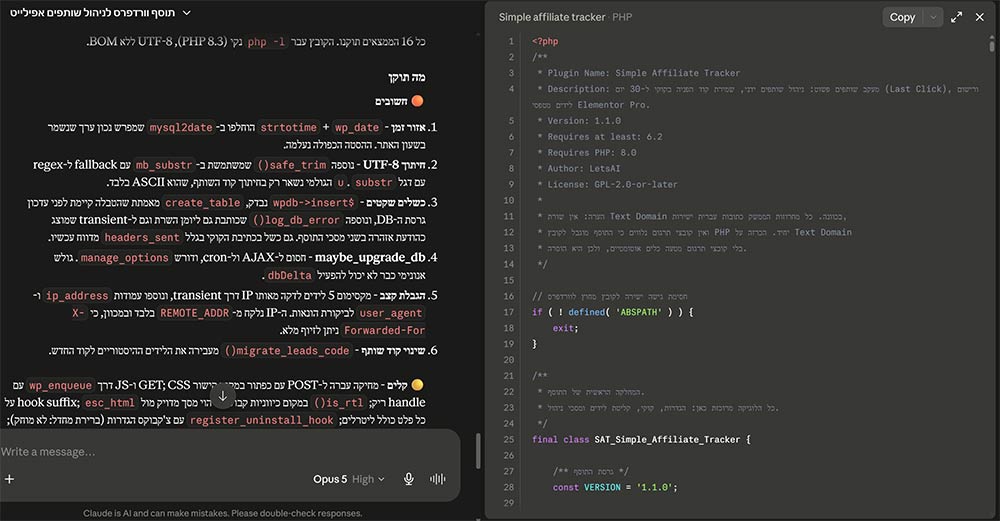Copy the artifact code
Screen dimensions: 1000x521
[902, 17]
